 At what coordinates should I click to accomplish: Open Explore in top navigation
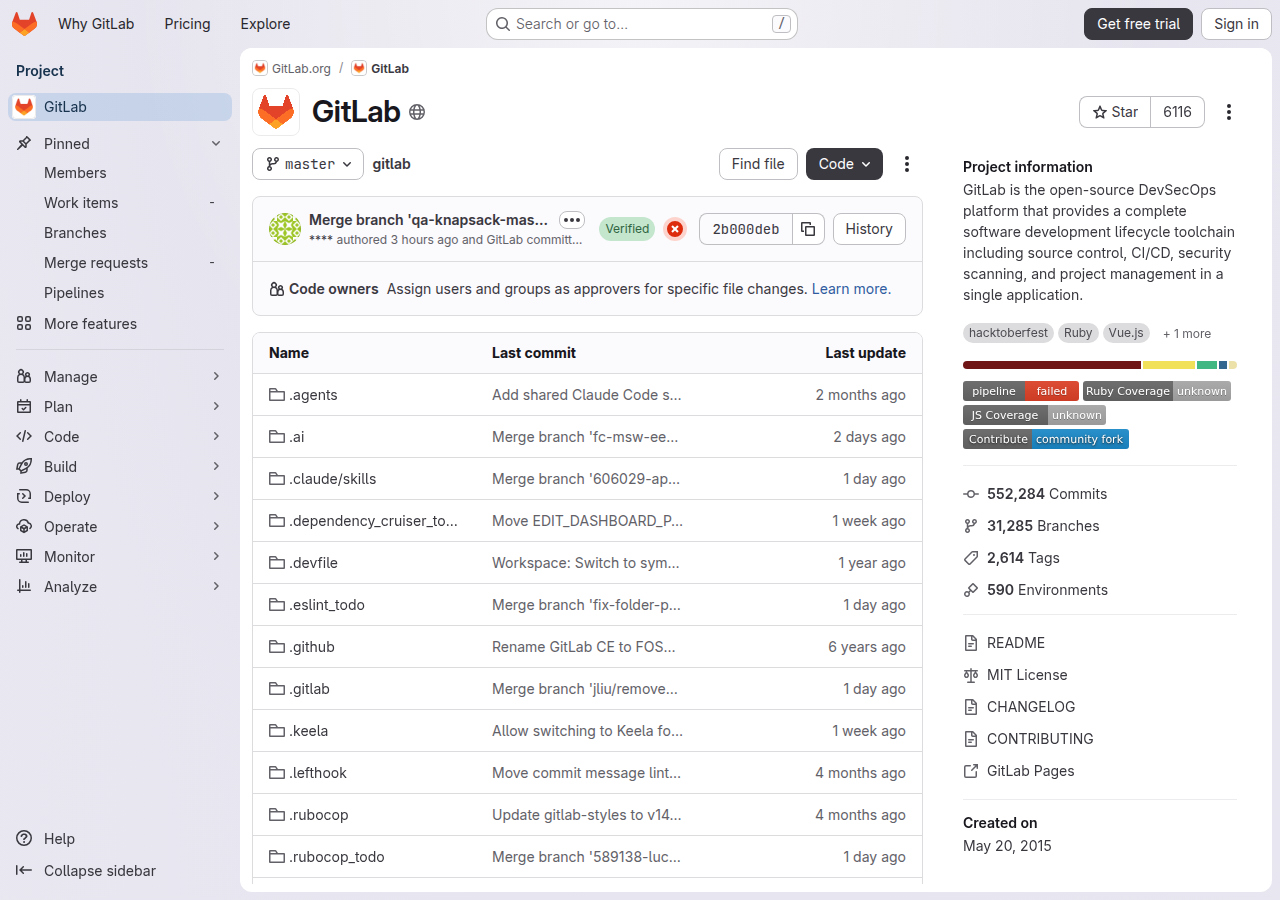265,24
